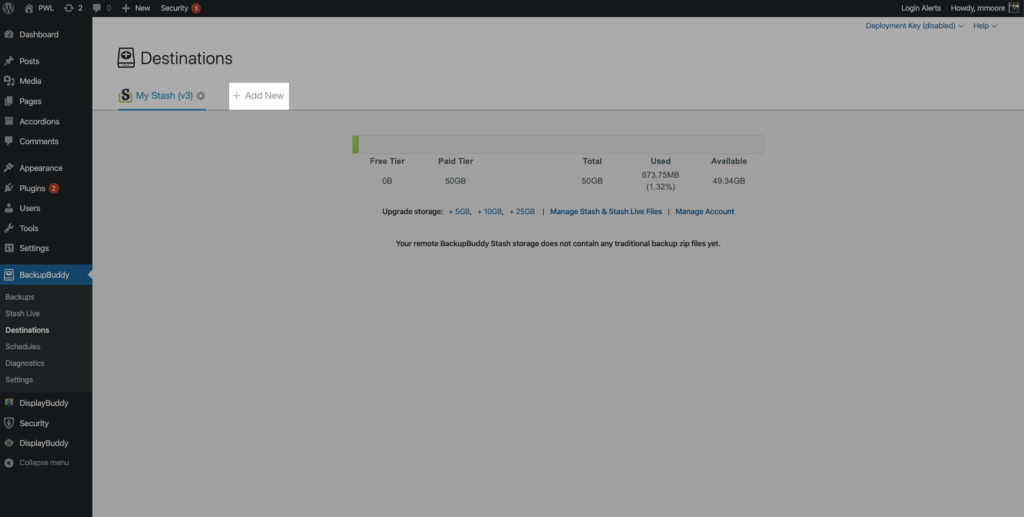Click the gear icon next to My Stash
The image size is (1024, 517).
point(201,96)
